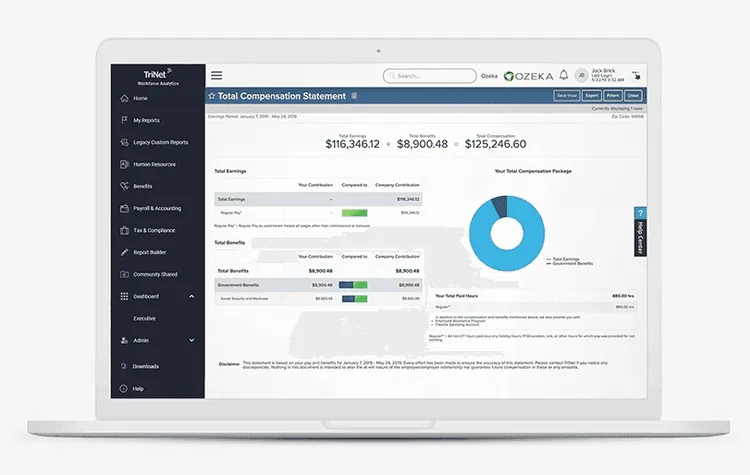Collapse the Dashboard sidebar section
This screenshot has height=475, width=750.
pos(191,296)
